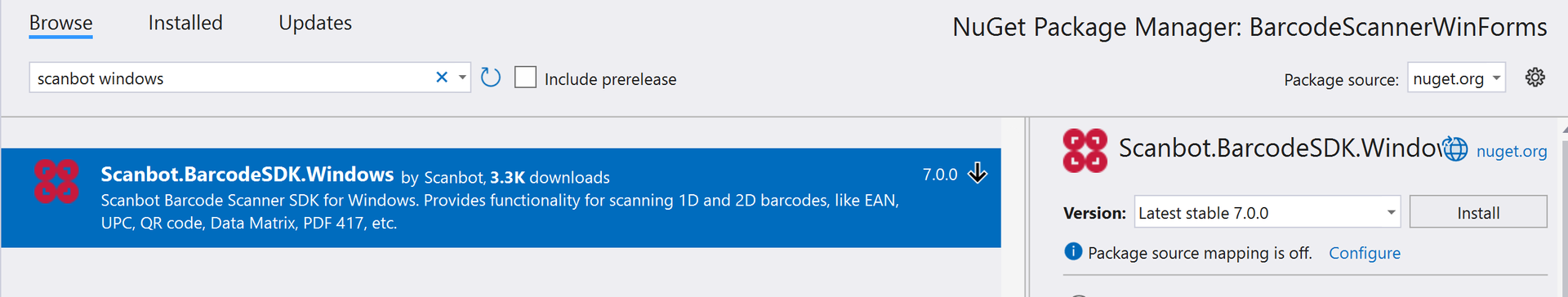Click the Install button

pyautogui.click(x=1478, y=212)
